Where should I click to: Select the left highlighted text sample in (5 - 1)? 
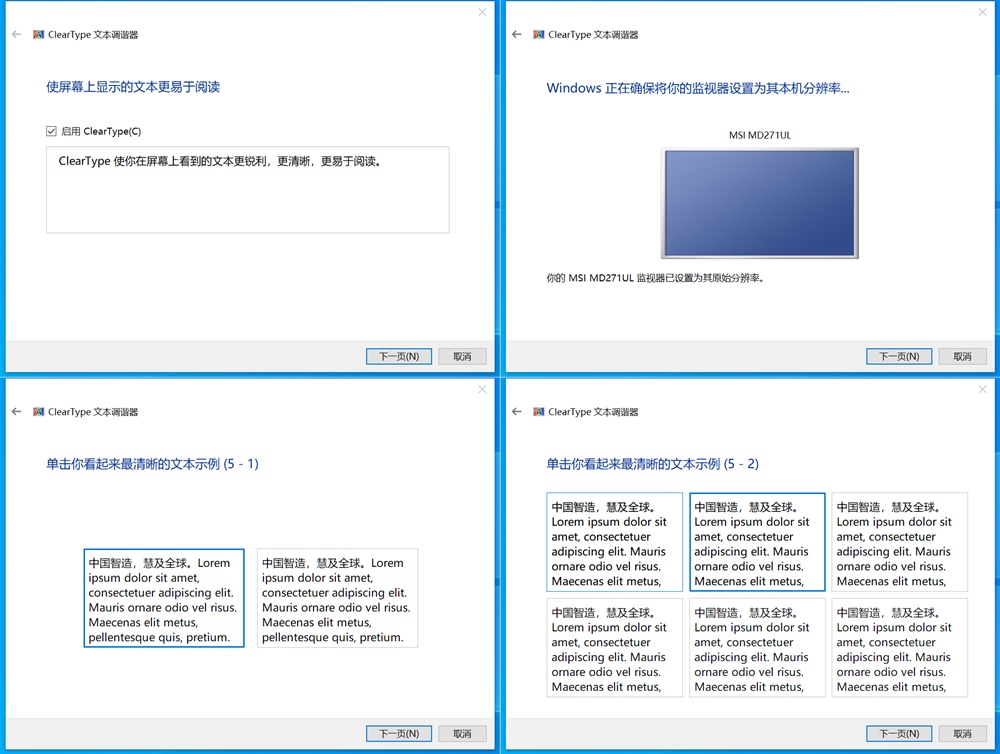(164, 598)
